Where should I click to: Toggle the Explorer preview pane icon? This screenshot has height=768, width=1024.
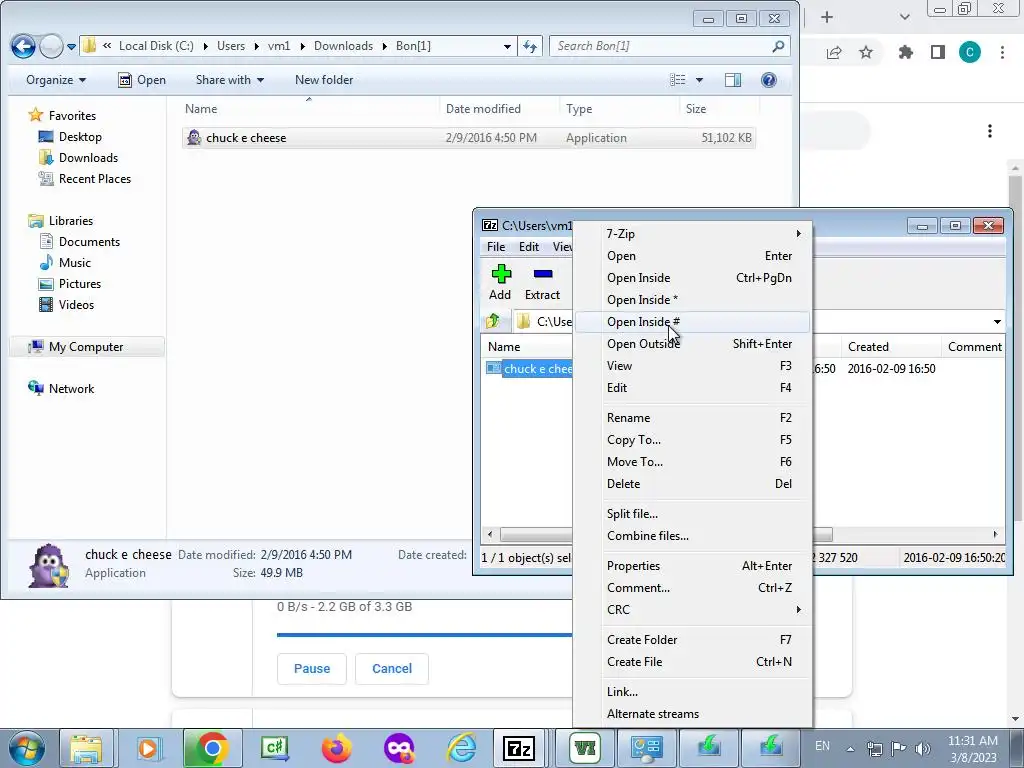733,80
